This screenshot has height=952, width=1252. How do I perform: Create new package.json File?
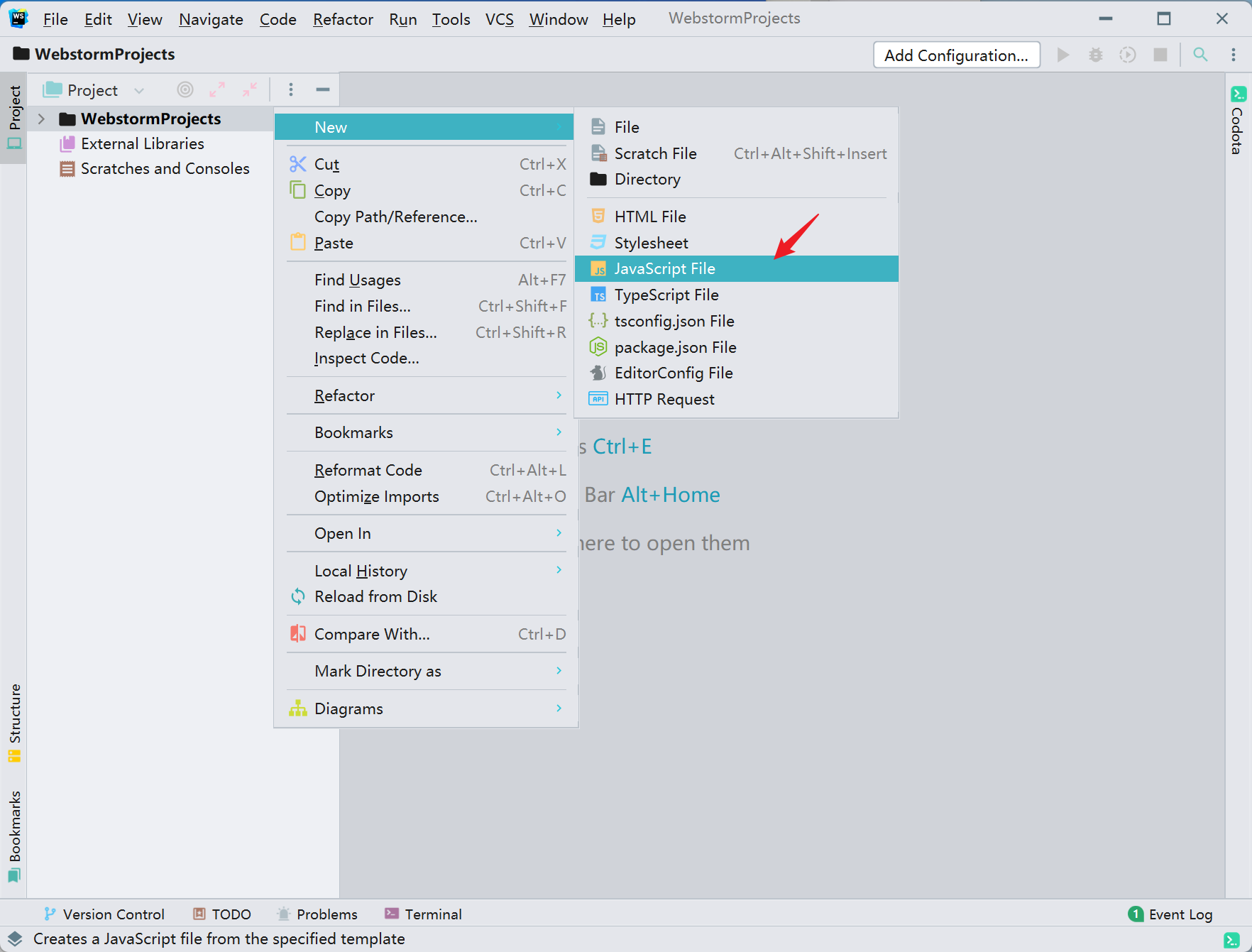coord(737,347)
